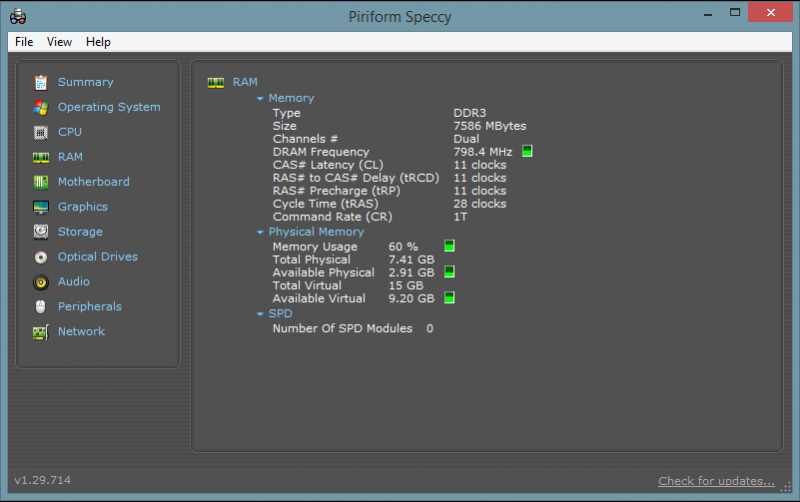The width and height of the screenshot is (800, 502).
Task: Click the Number Of SPD Modules row
Action: pos(353,329)
